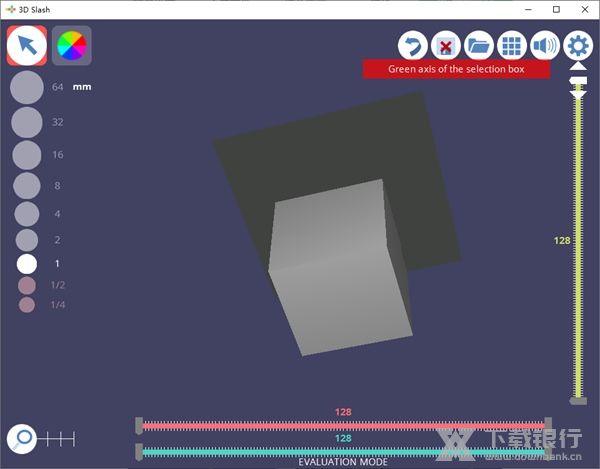Select the 2 cube size circle

pos(27,240)
